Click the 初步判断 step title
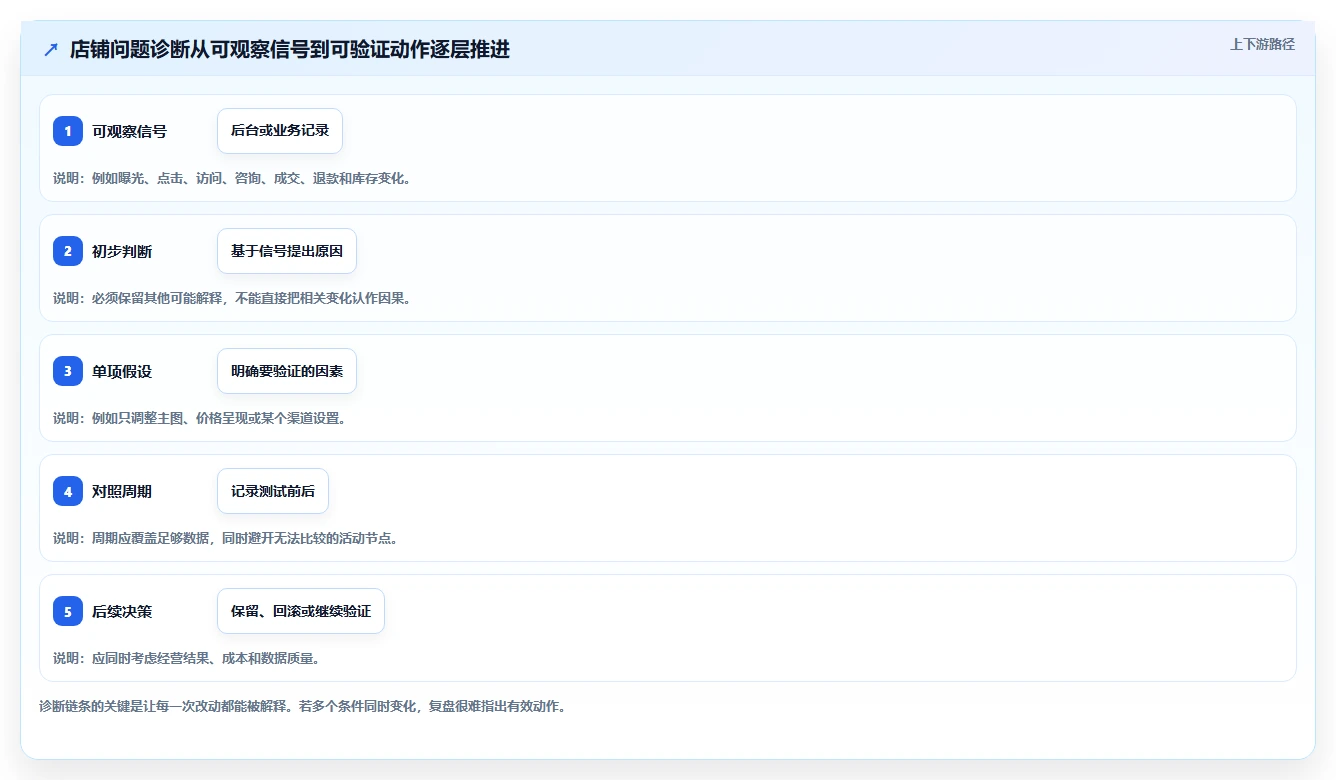This screenshot has height=780, width=1336. (x=122, y=251)
